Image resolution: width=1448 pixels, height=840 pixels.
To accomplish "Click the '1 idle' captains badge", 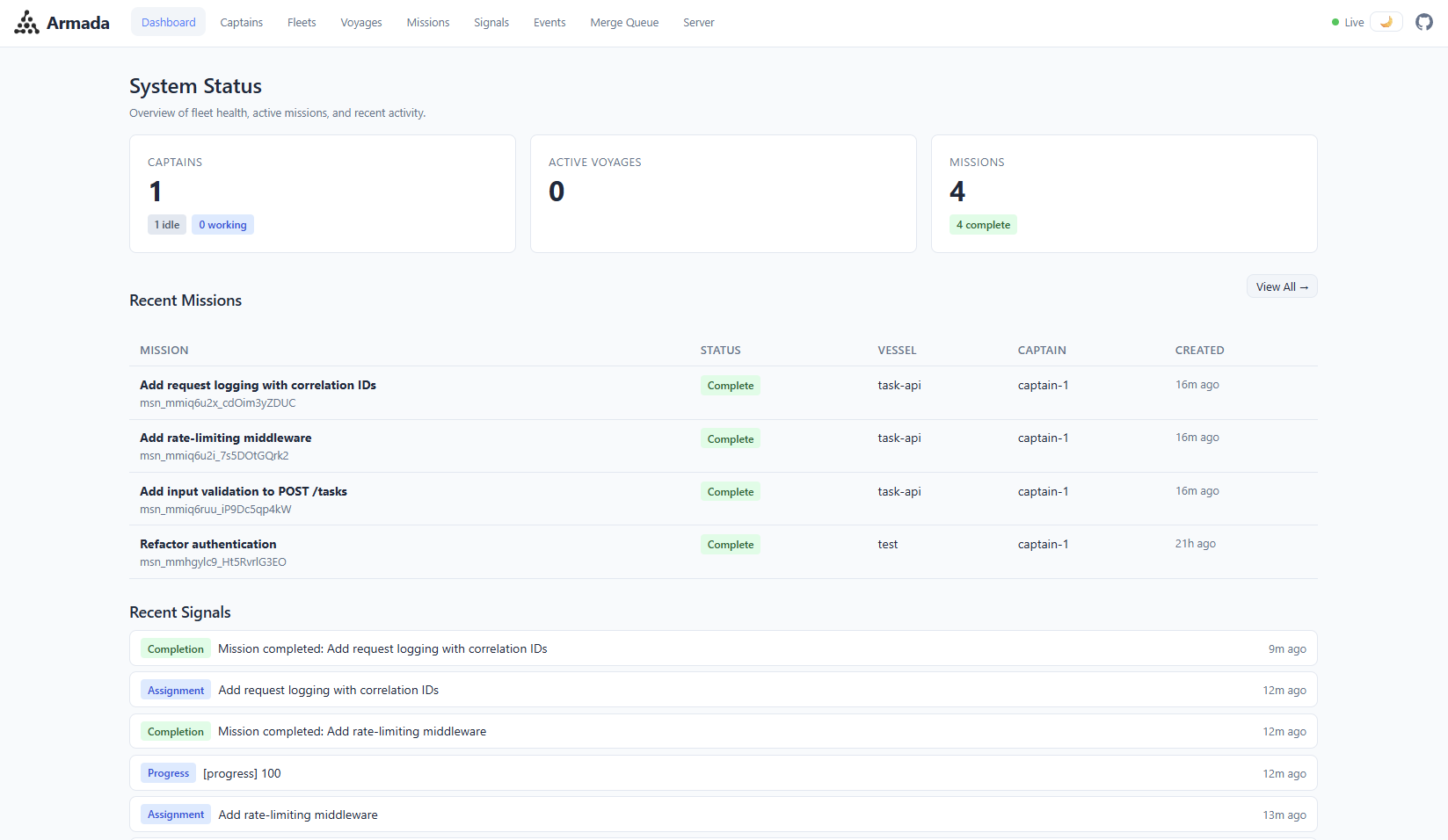I will (x=166, y=224).
